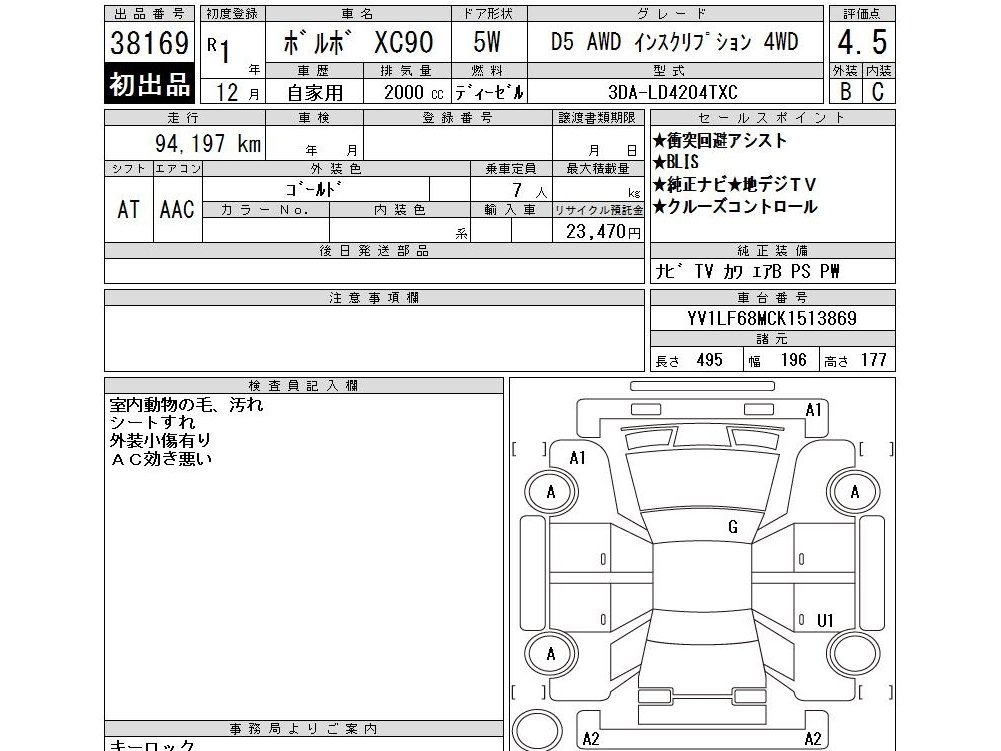The width and height of the screenshot is (1001, 751).
Task: Click A2 mark at bottom left bumper
Action: (x=591, y=739)
